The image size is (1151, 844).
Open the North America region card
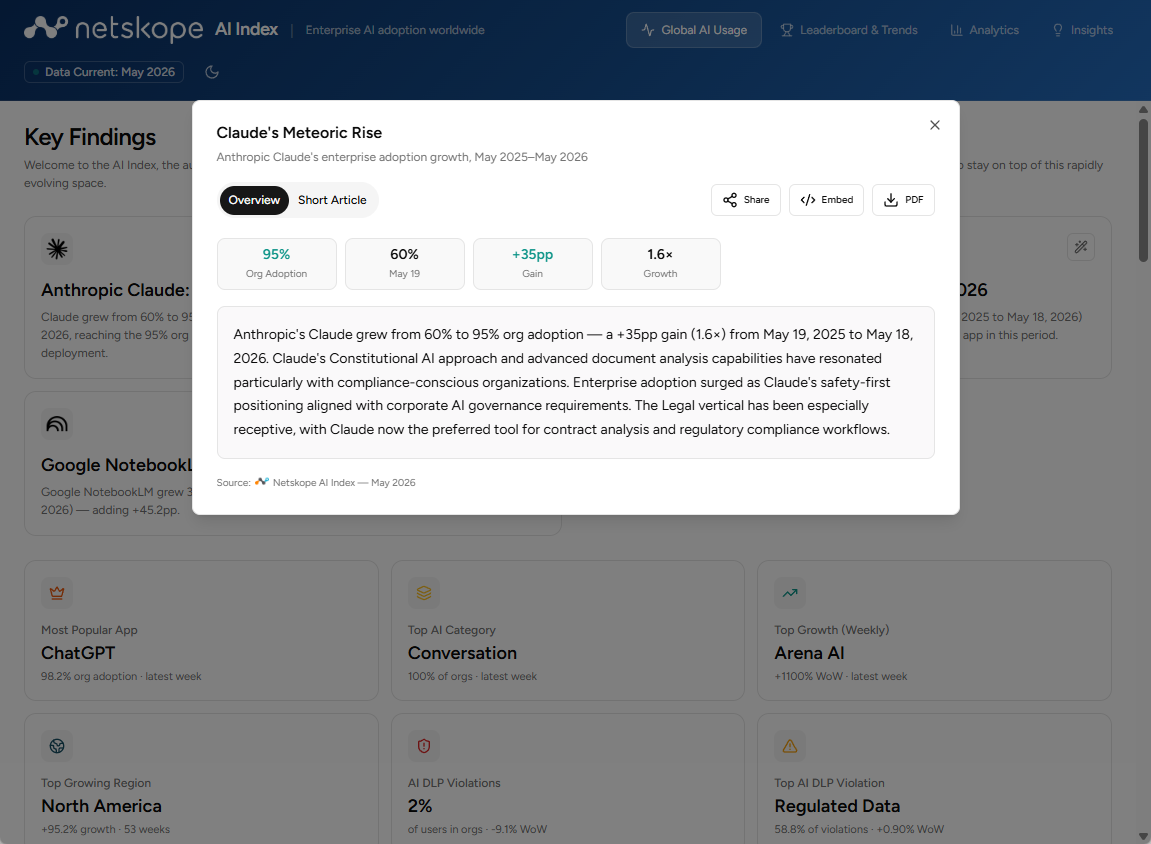(201, 779)
